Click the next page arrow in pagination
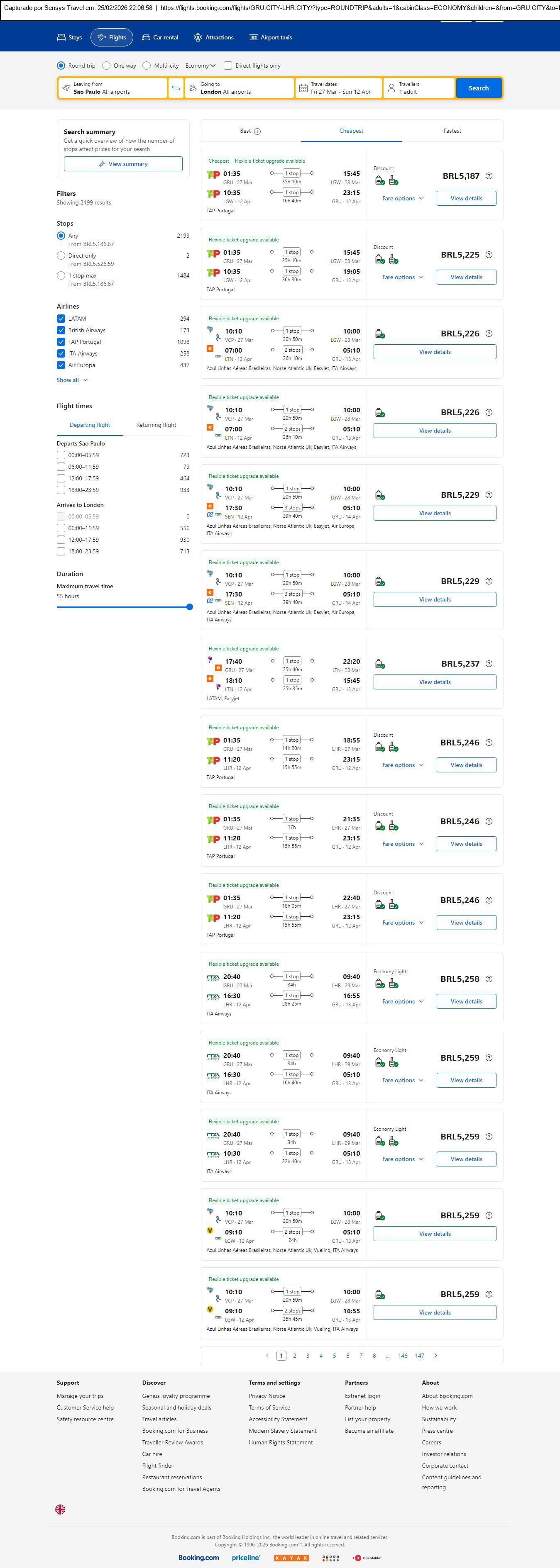This screenshot has height=1568, width=560. pos(436,1356)
